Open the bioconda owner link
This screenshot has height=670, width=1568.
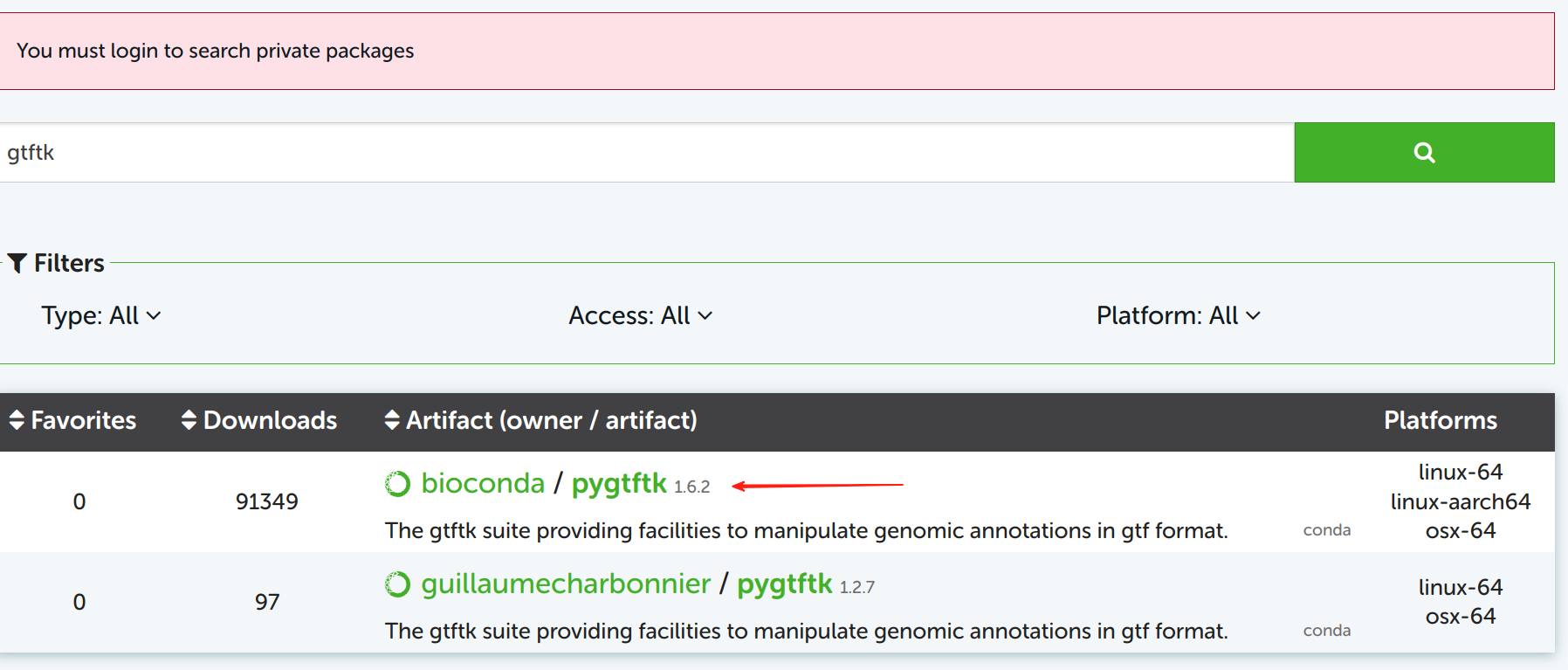[483, 483]
